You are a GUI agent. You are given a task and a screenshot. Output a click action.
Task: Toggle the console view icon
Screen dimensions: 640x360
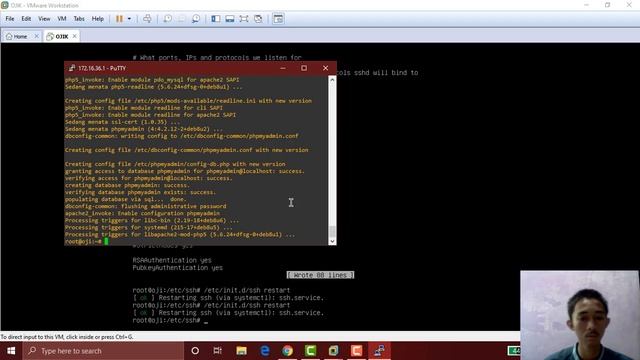pyautogui.click(x=278, y=19)
